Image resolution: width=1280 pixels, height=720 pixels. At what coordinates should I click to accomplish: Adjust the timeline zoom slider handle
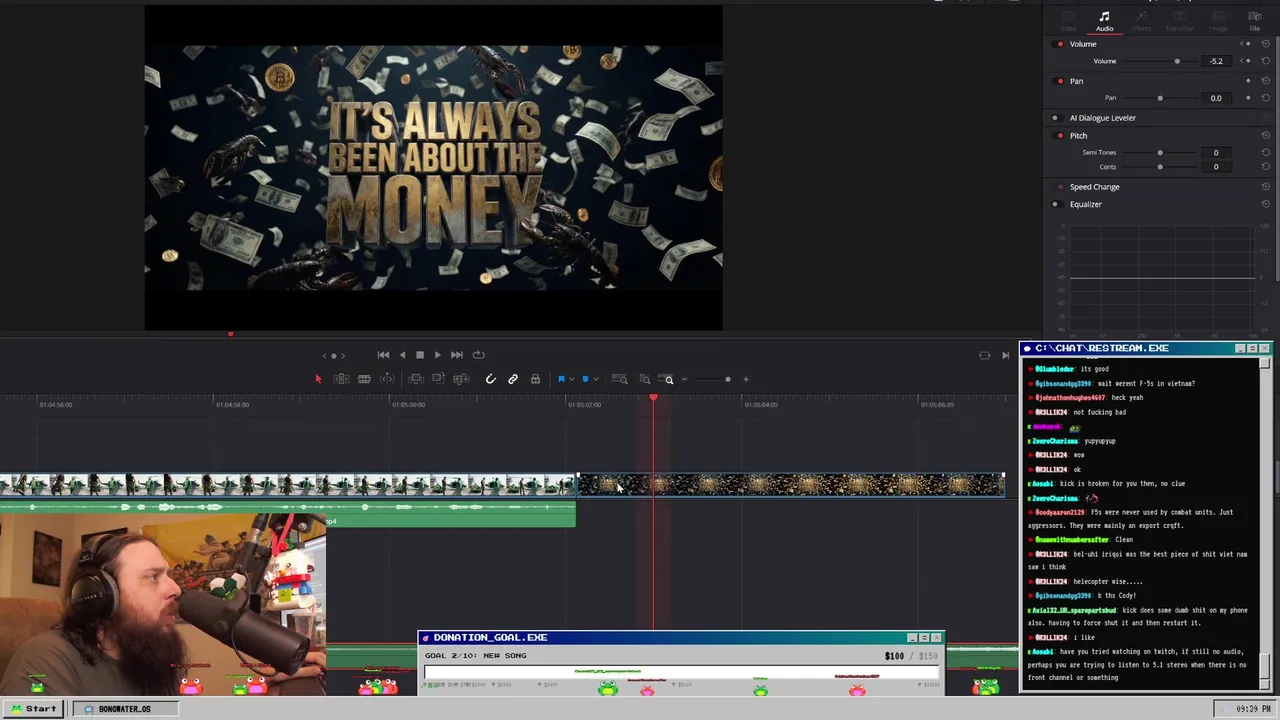click(x=728, y=379)
